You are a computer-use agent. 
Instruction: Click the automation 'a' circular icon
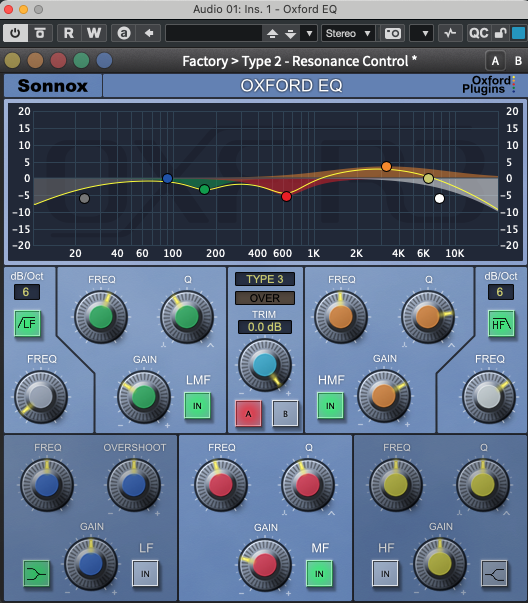click(x=123, y=33)
